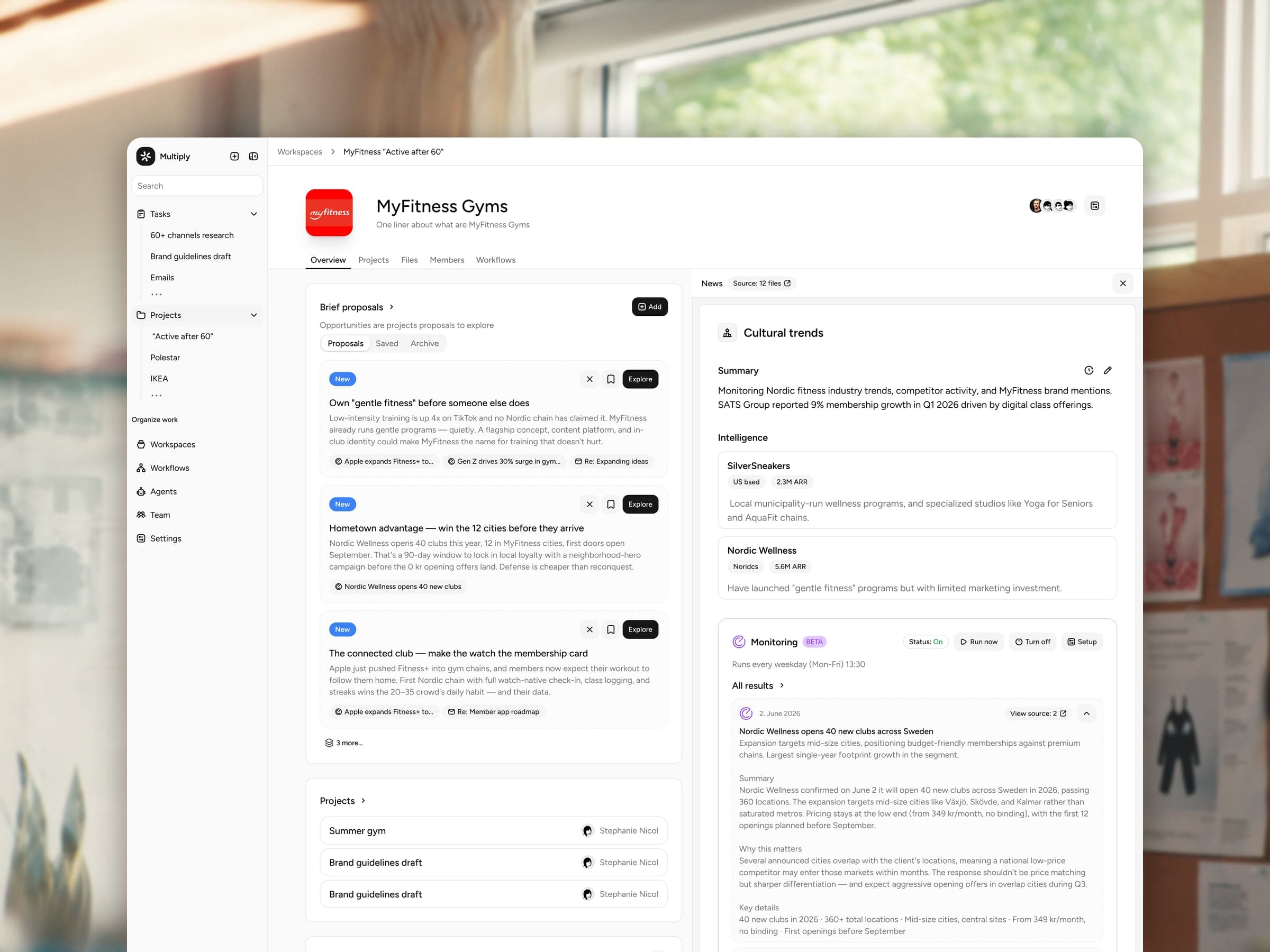
Task: Open Source: 12 files link in News panel
Action: click(x=761, y=283)
